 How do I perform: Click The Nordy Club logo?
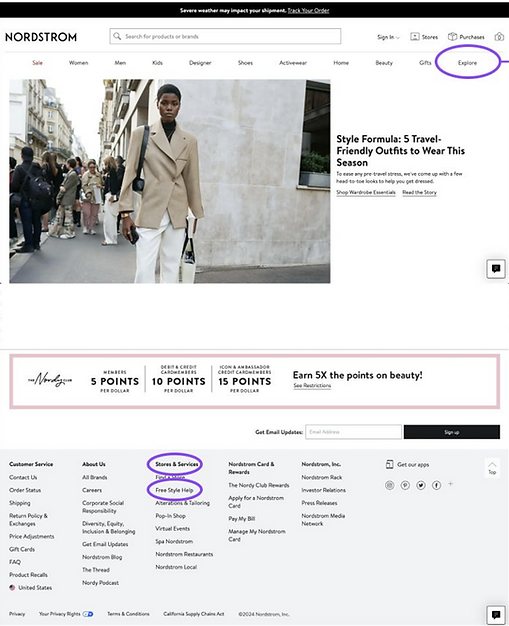(x=50, y=380)
